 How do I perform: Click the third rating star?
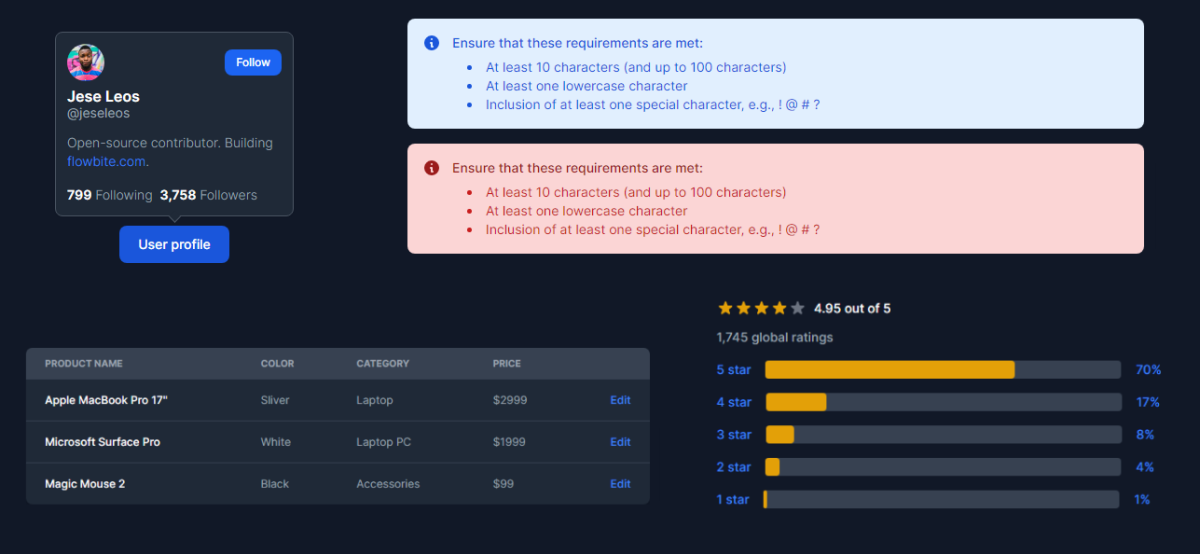(x=762, y=308)
